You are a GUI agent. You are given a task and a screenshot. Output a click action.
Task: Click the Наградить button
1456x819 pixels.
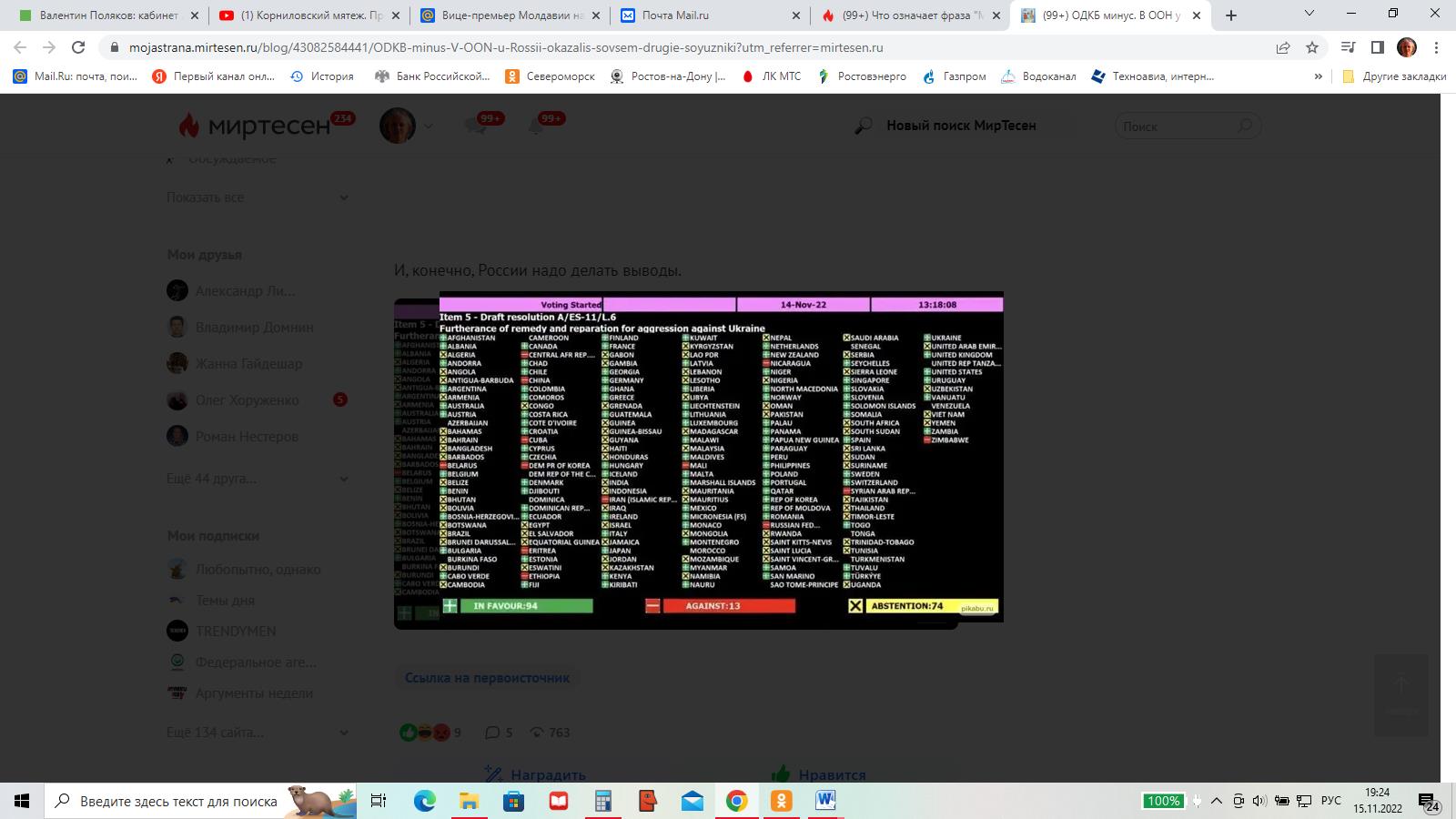(x=534, y=774)
